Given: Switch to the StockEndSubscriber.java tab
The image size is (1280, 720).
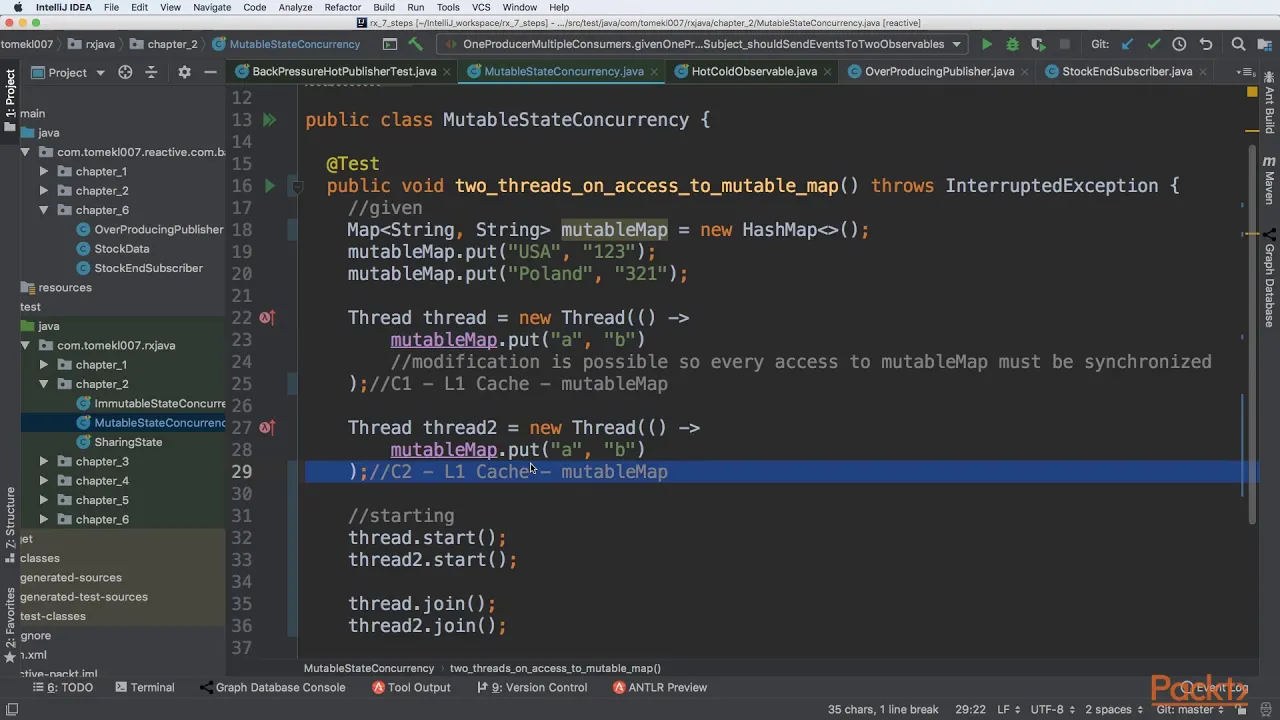Looking at the screenshot, I should point(1127,72).
